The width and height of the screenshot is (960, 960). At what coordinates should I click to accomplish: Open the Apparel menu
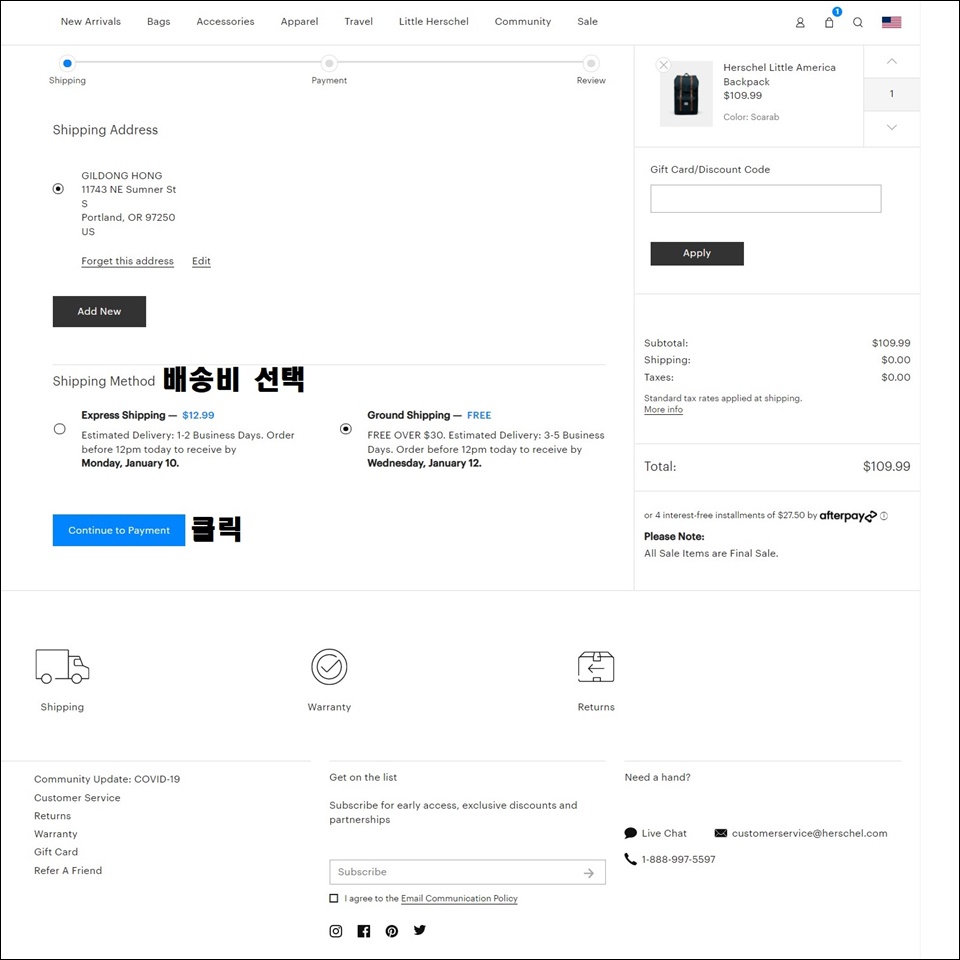click(299, 21)
